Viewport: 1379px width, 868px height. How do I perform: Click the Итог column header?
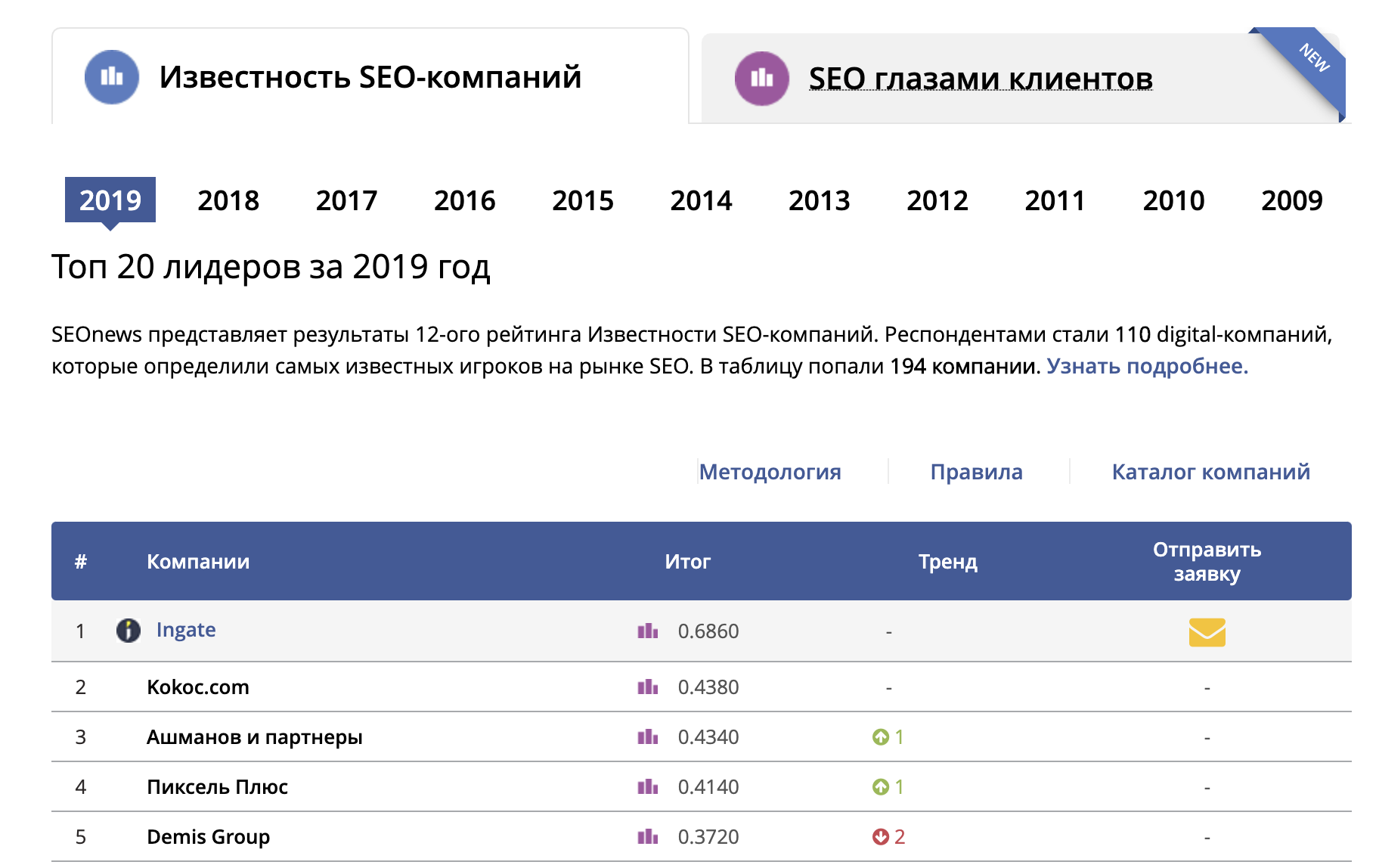click(688, 561)
